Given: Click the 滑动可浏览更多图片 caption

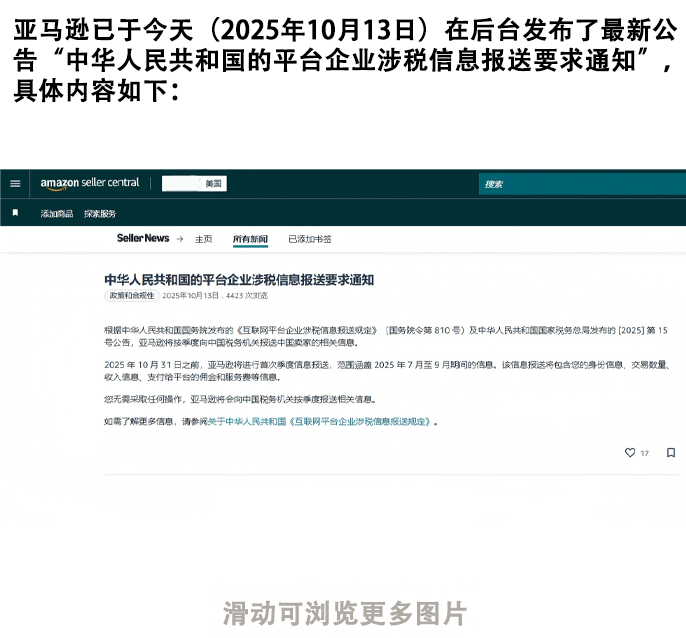Looking at the screenshot, I should [345, 613].
